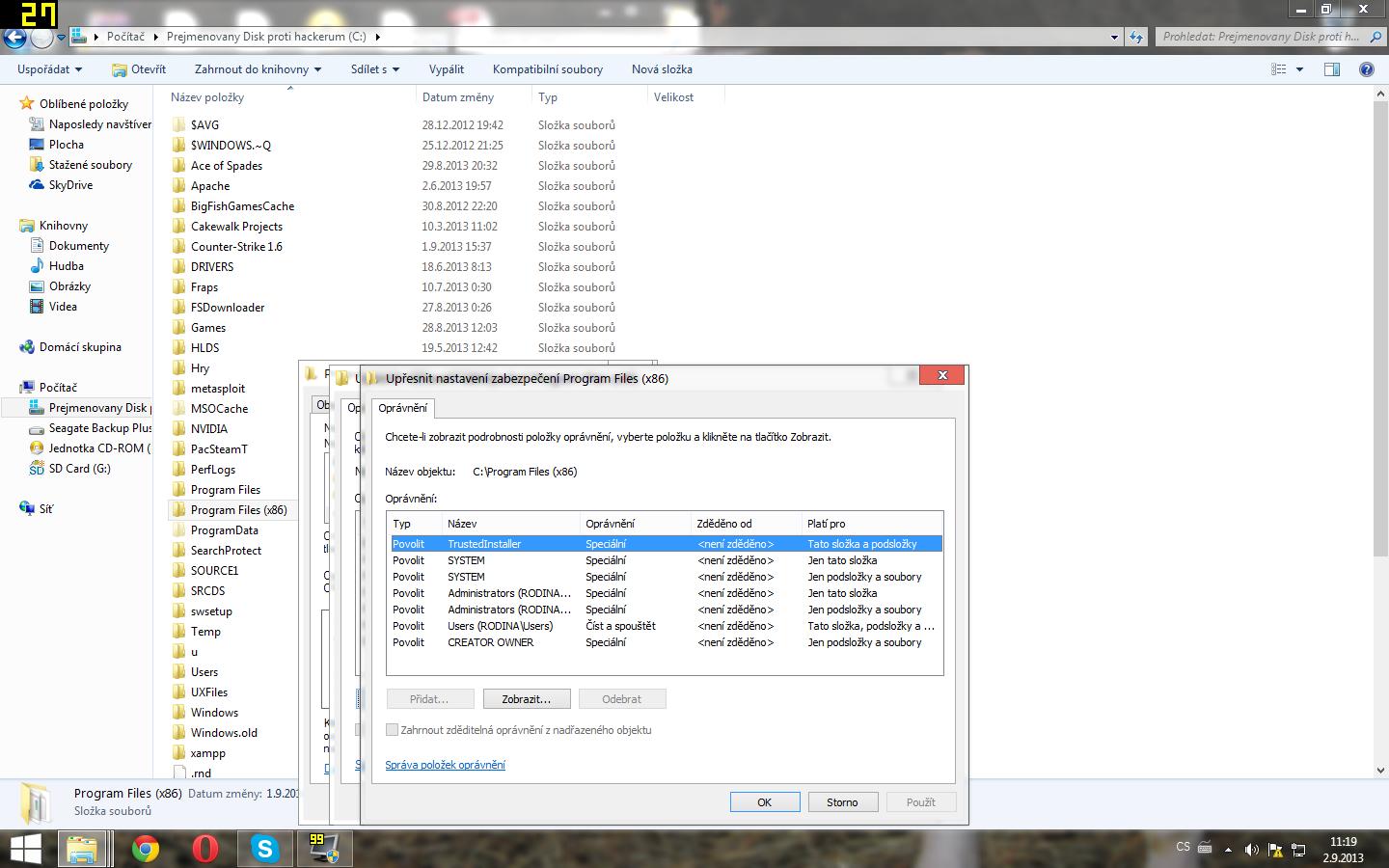The image size is (1389, 868).
Task: Open the Zahrnout do knihovny dropdown
Action: tap(258, 69)
